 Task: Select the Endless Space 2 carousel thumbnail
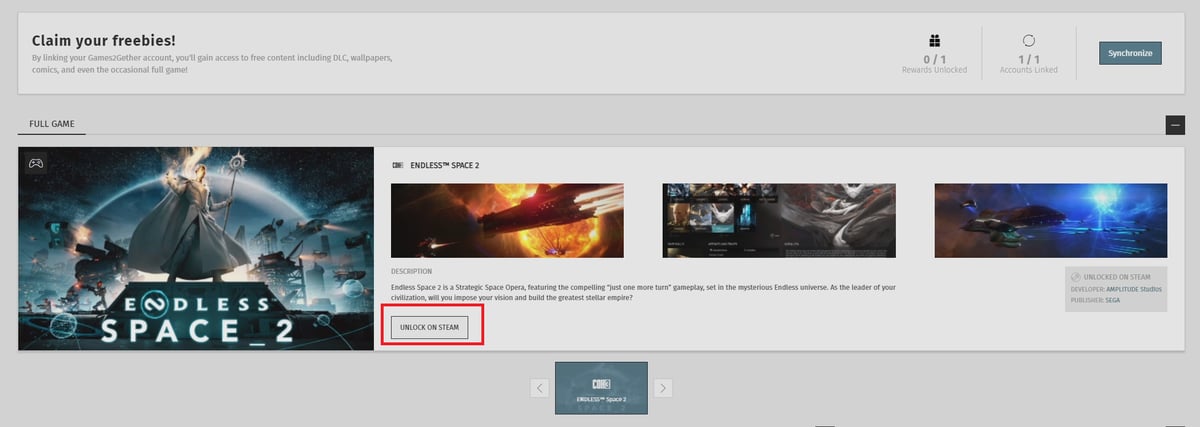click(601, 388)
